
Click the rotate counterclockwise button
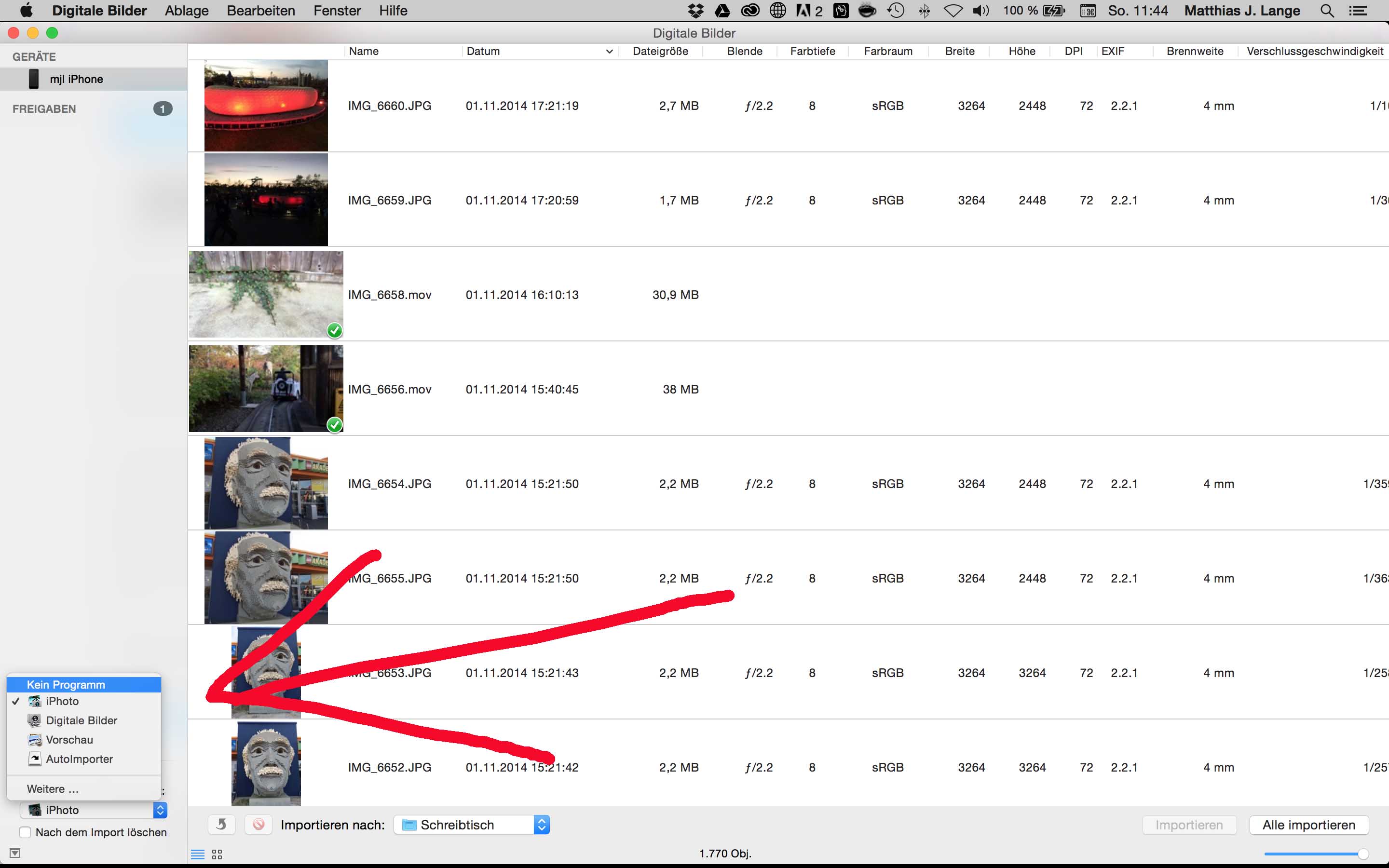pos(221,825)
